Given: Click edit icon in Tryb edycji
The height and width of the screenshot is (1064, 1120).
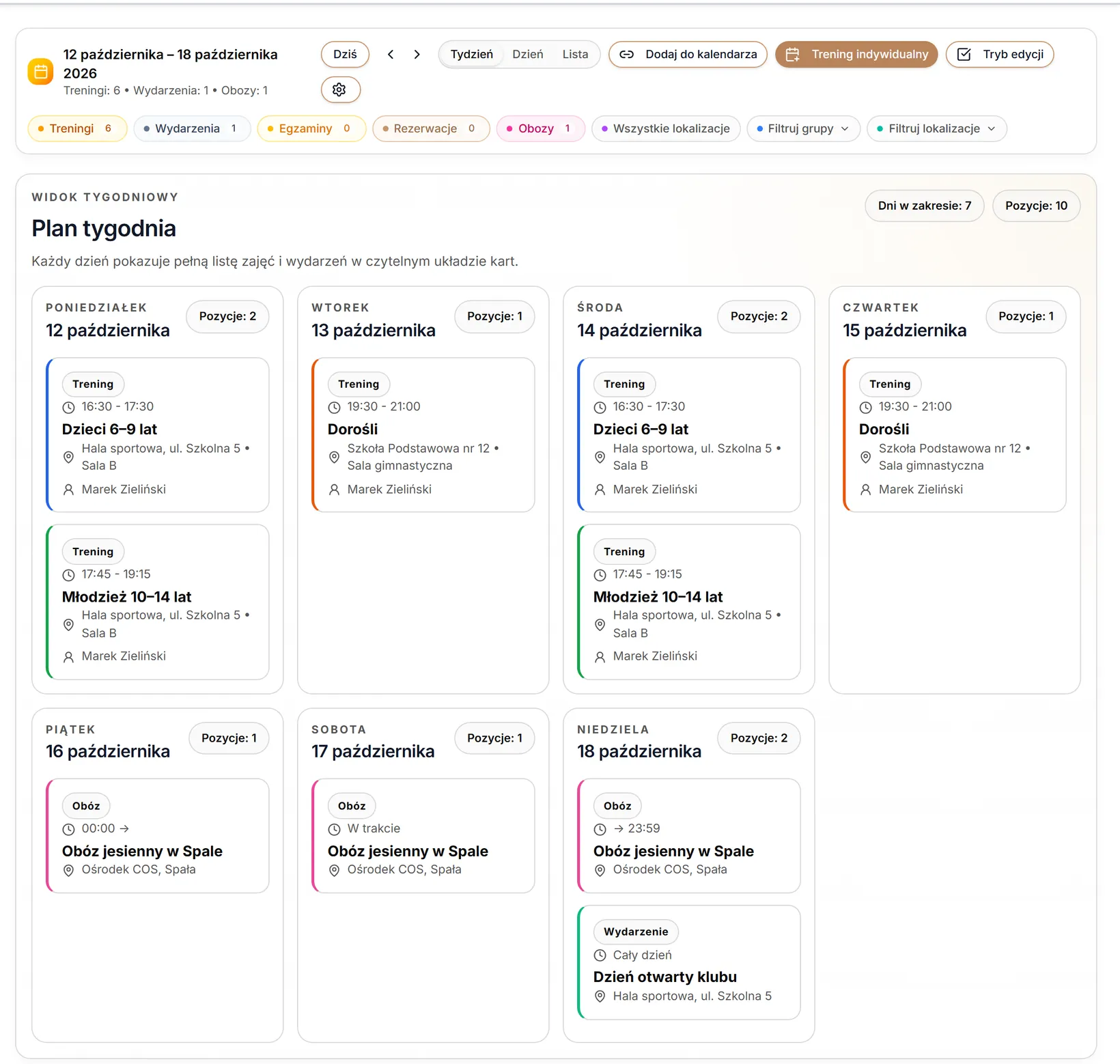Looking at the screenshot, I should tap(964, 55).
